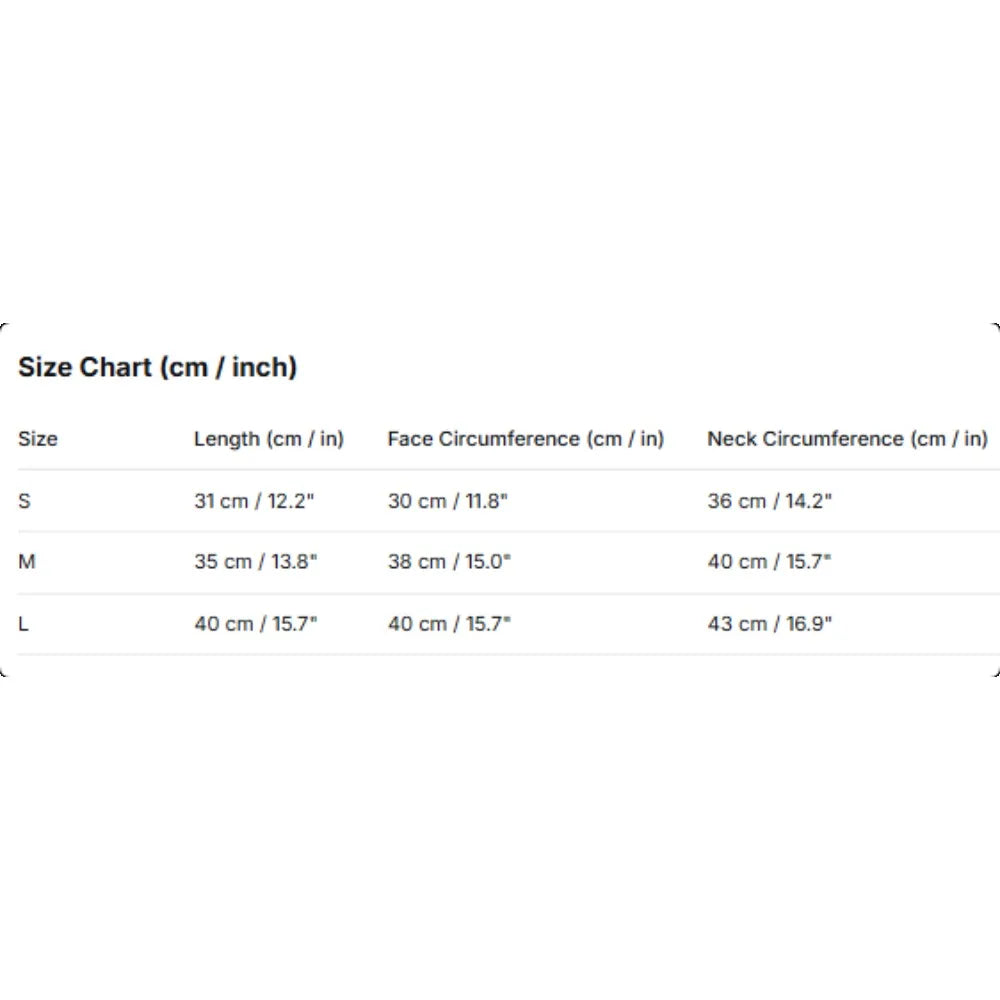Click the Length (cm / in) column header

(268, 439)
